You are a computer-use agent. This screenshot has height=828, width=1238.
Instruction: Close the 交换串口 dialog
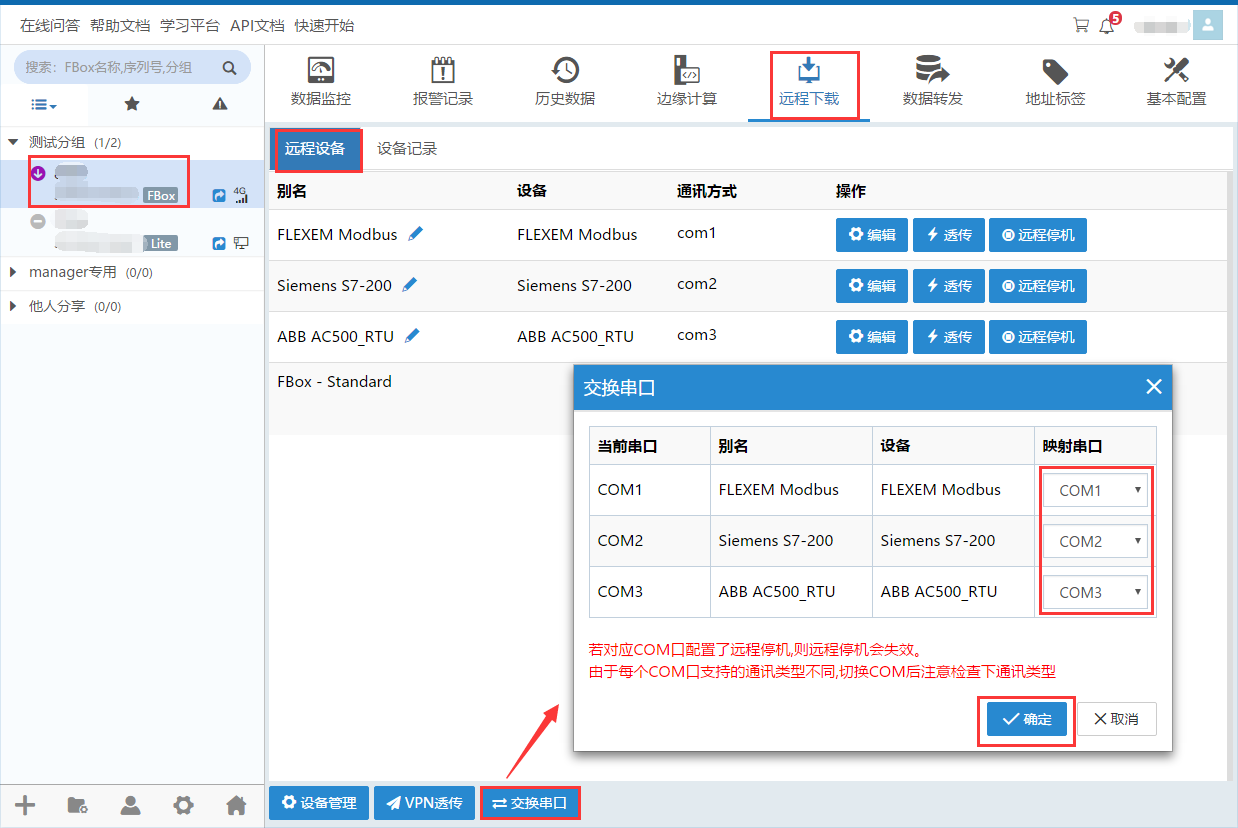[x=1153, y=387]
